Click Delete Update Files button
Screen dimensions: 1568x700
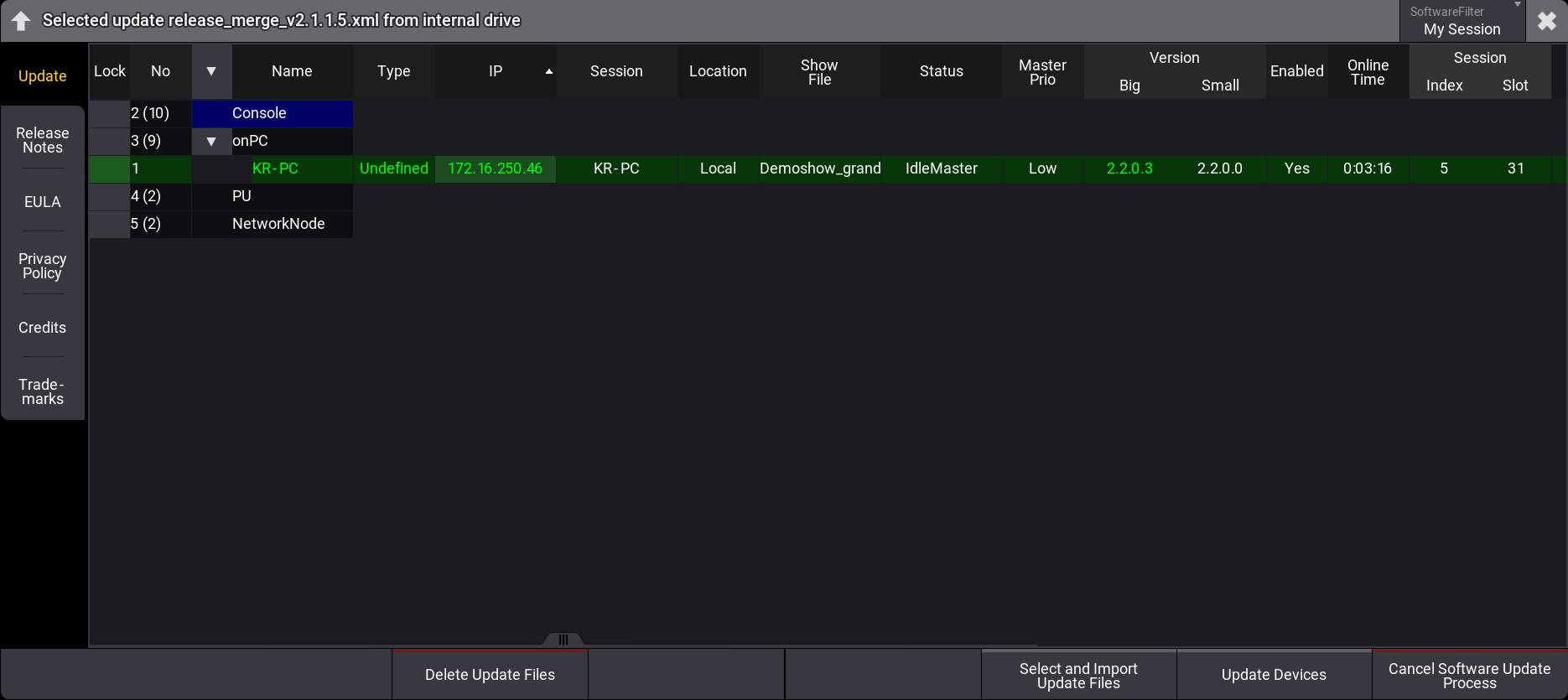click(x=490, y=675)
